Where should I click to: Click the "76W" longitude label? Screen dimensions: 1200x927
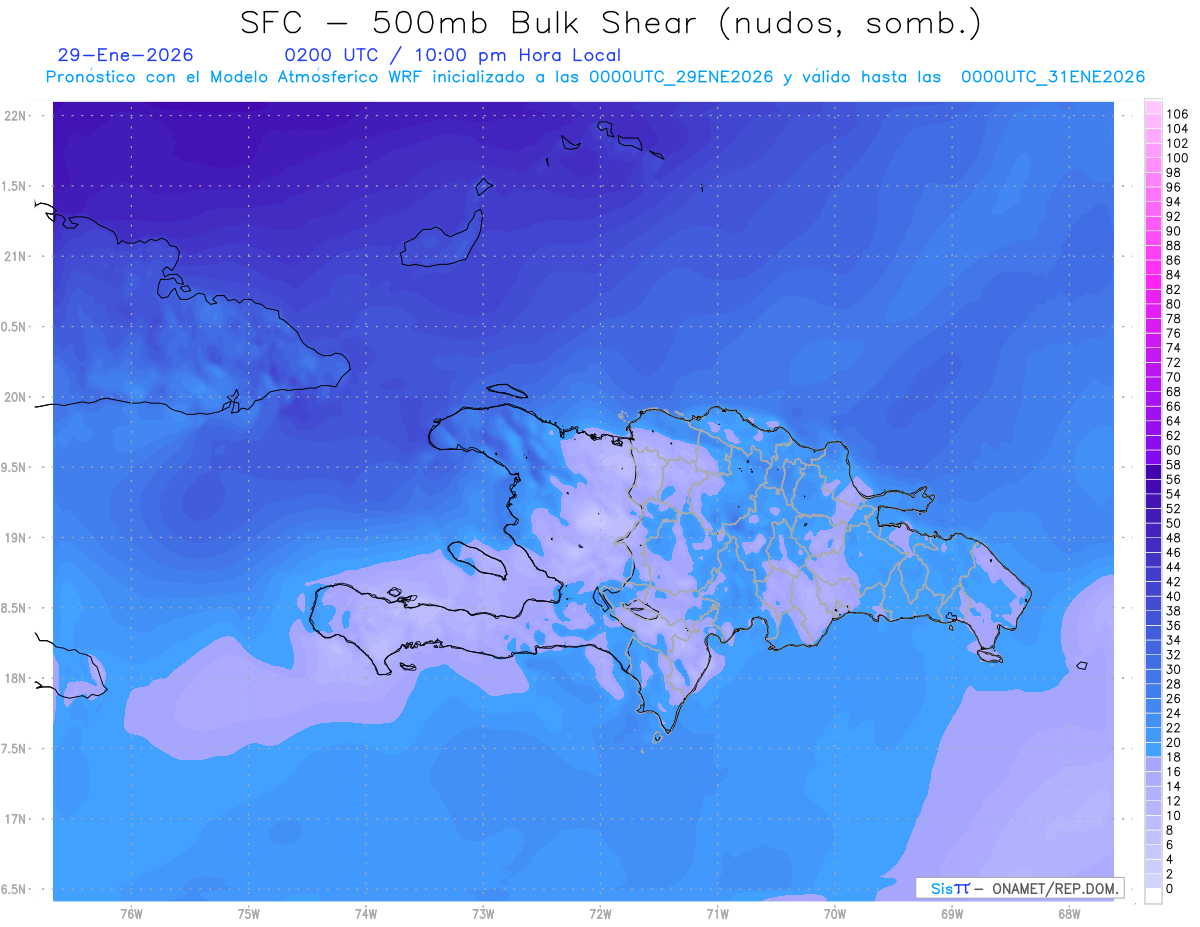point(131,914)
